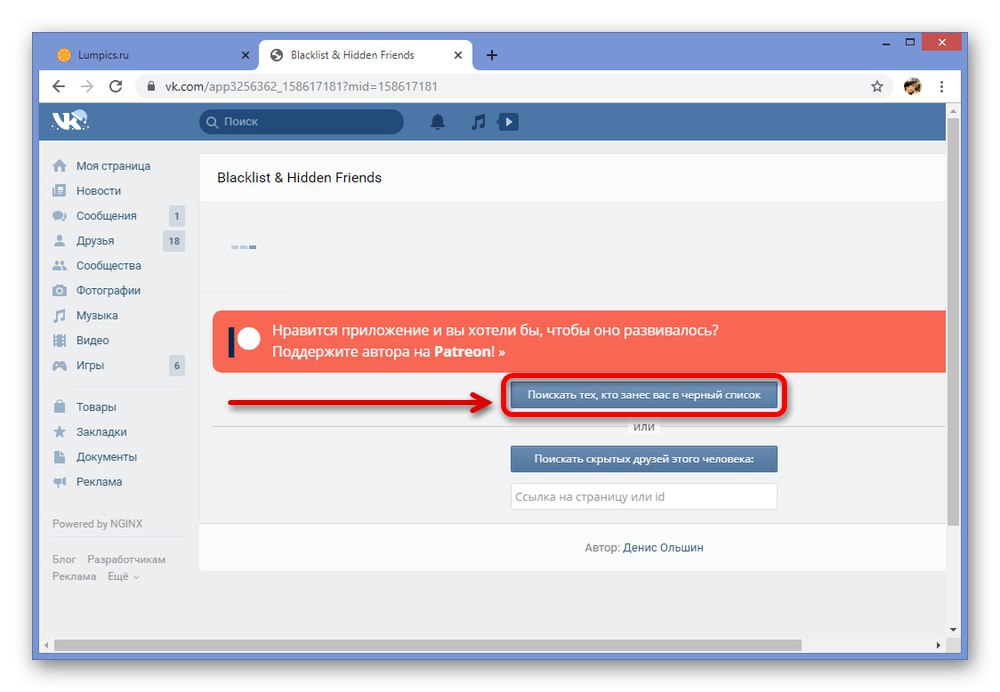The image size is (1000, 692).
Task: Open the Patreon support banner
Action: 579,341
